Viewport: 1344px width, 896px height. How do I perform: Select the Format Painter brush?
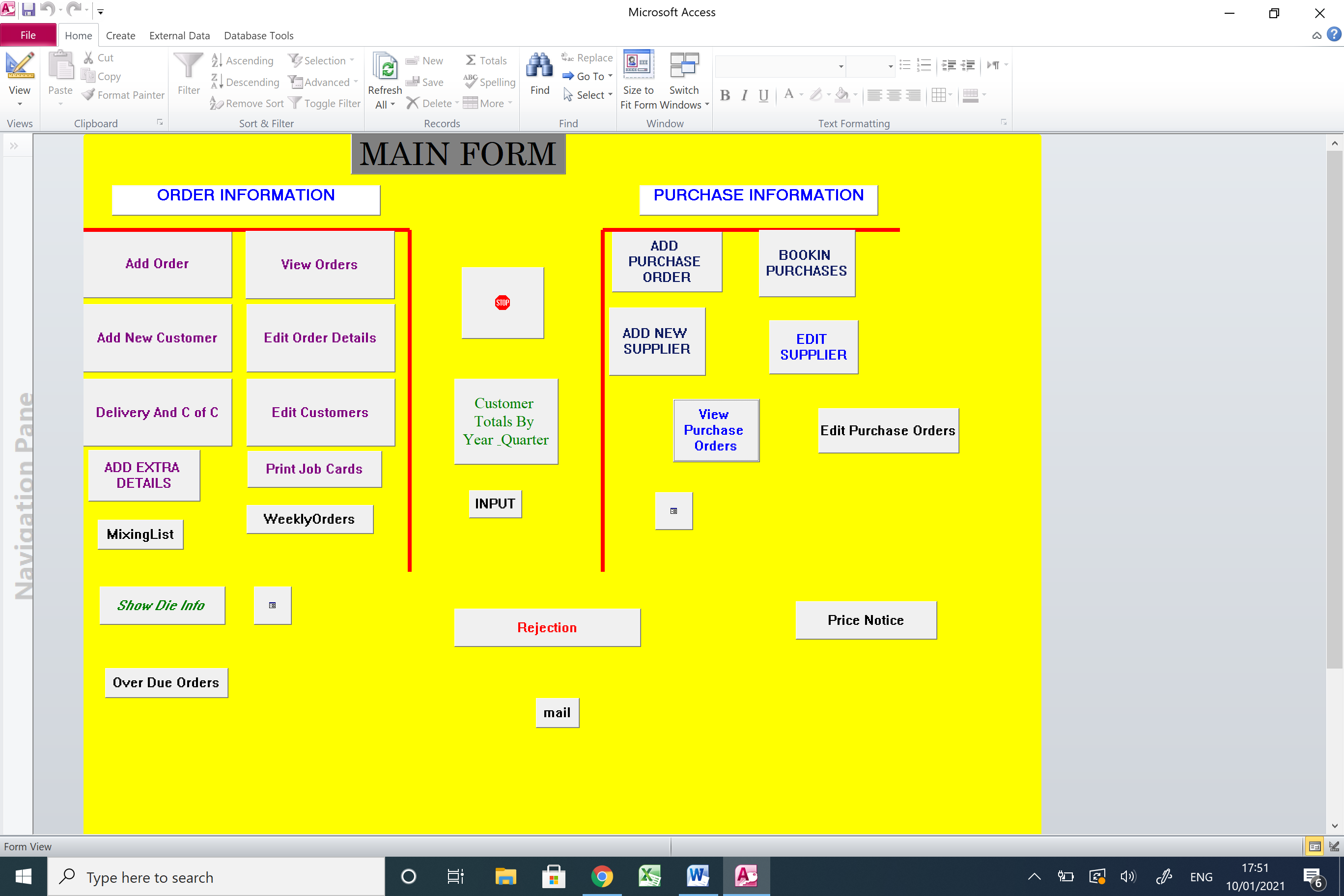[x=88, y=95]
